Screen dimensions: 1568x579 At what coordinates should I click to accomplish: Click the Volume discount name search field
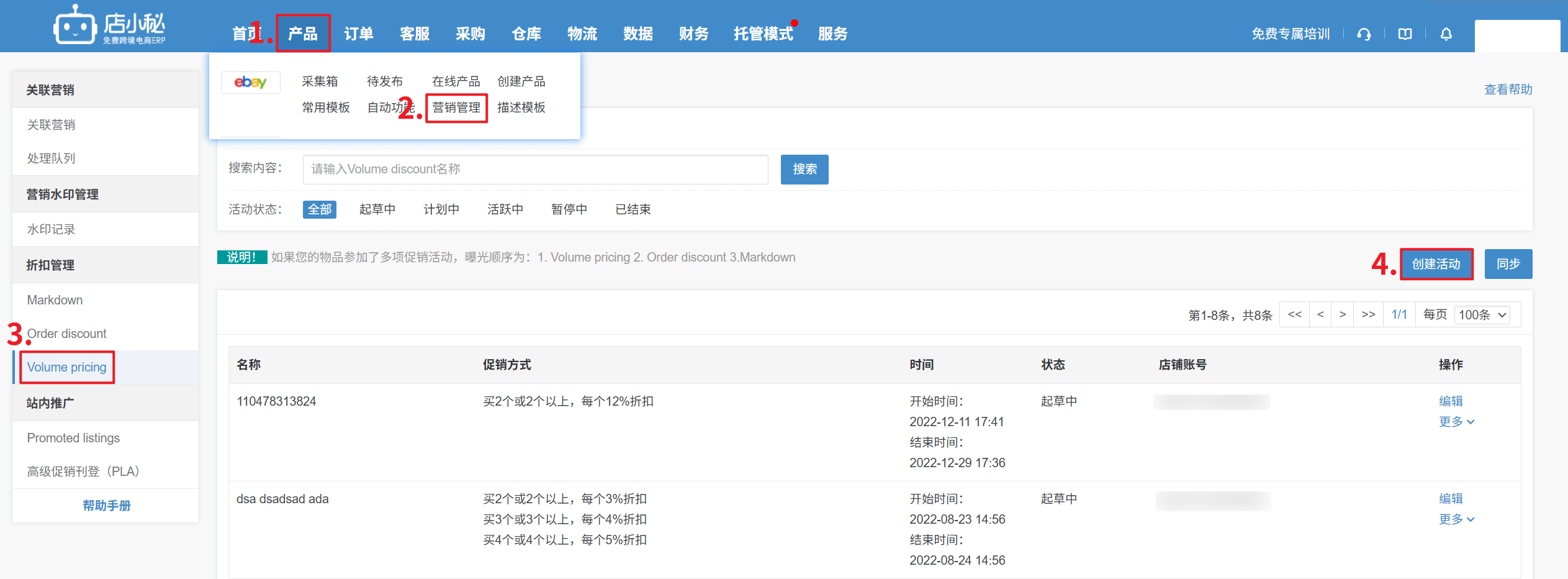tap(535, 170)
